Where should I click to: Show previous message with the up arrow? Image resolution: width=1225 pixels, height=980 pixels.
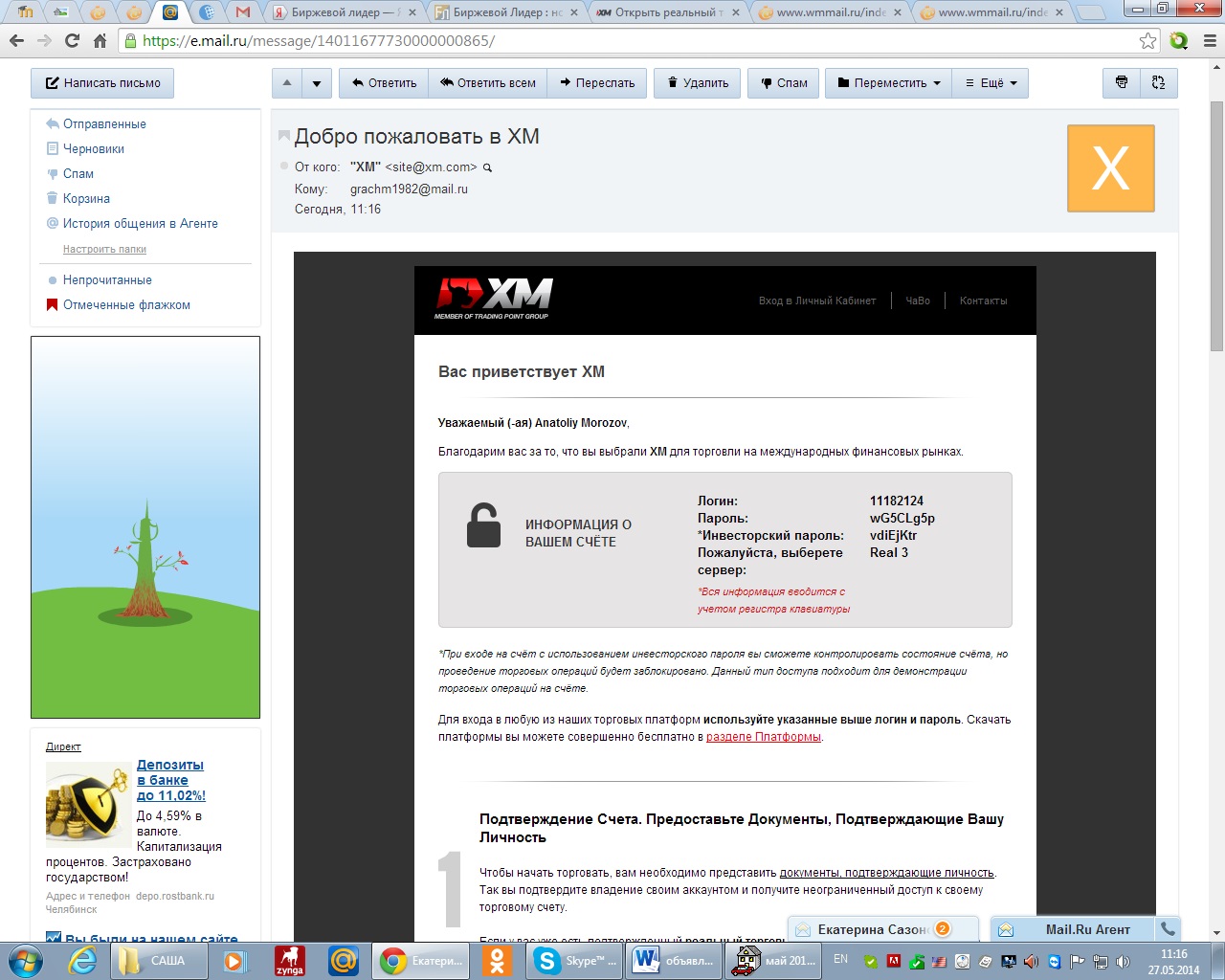pos(287,83)
